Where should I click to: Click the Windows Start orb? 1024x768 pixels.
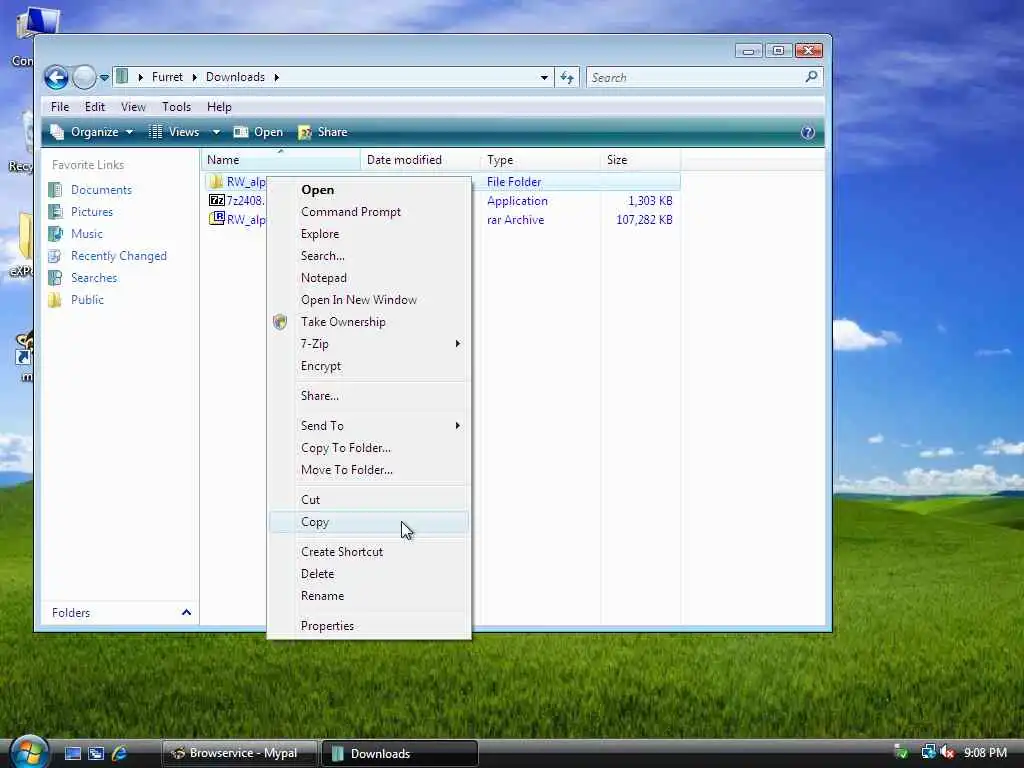29,753
